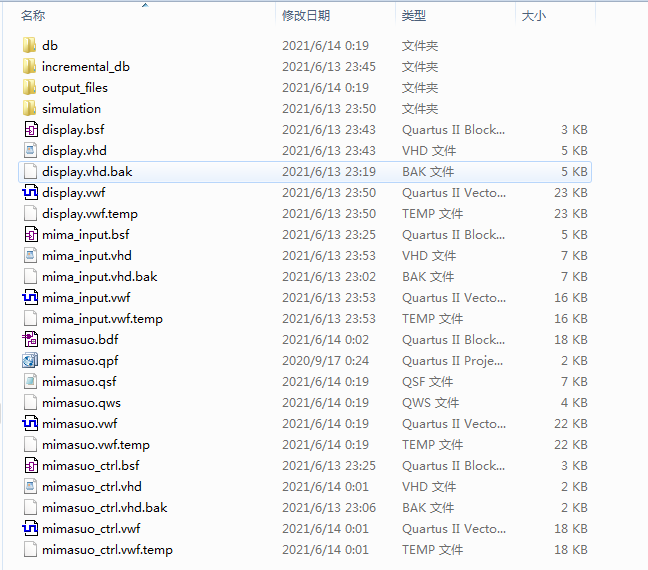
Task: Click the display.vwf waveform icon
Action: (x=30, y=193)
